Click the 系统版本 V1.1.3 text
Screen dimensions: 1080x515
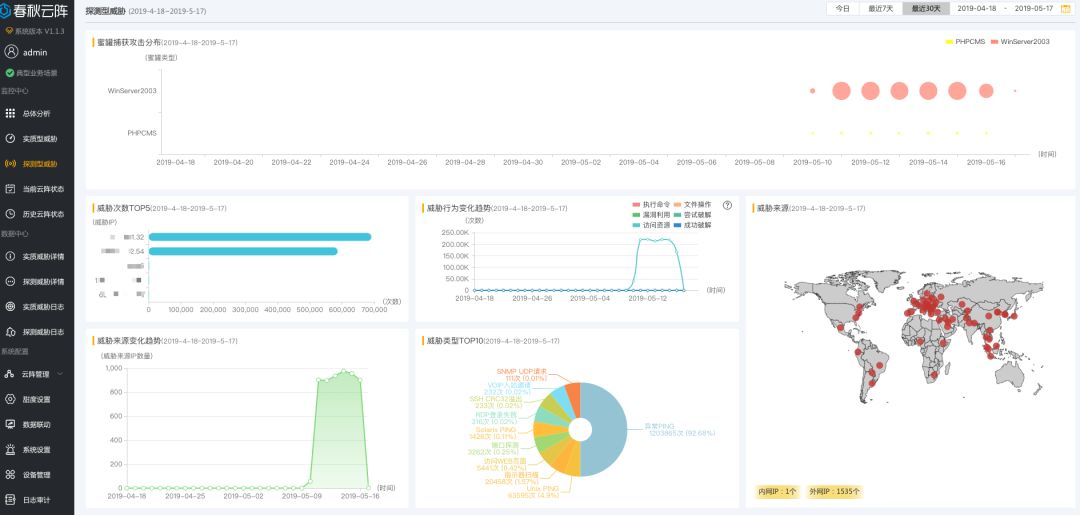pos(39,31)
